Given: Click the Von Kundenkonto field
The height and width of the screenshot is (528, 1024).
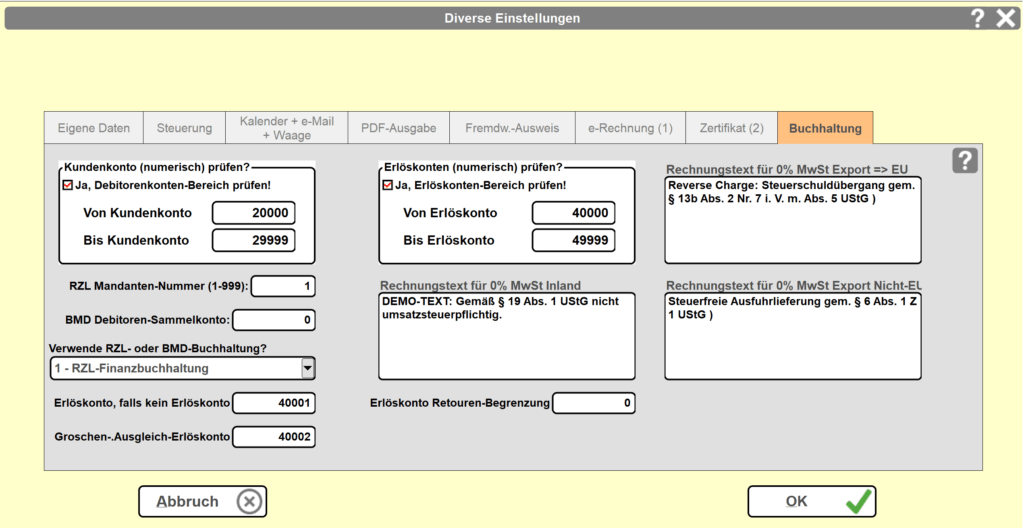Looking at the screenshot, I should [x=254, y=213].
